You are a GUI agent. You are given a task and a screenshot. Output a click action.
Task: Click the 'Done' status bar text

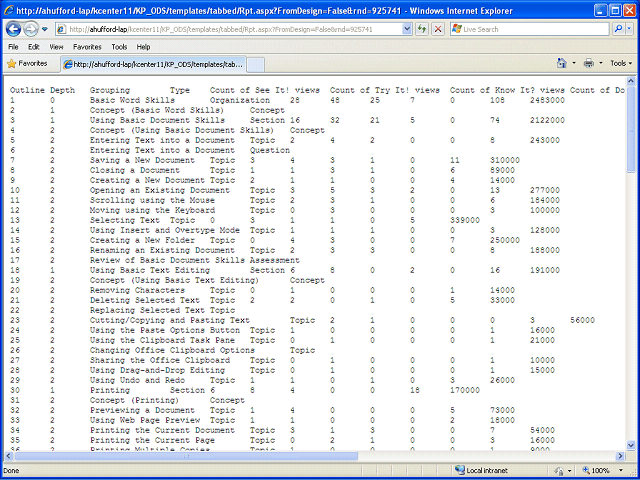(x=11, y=471)
